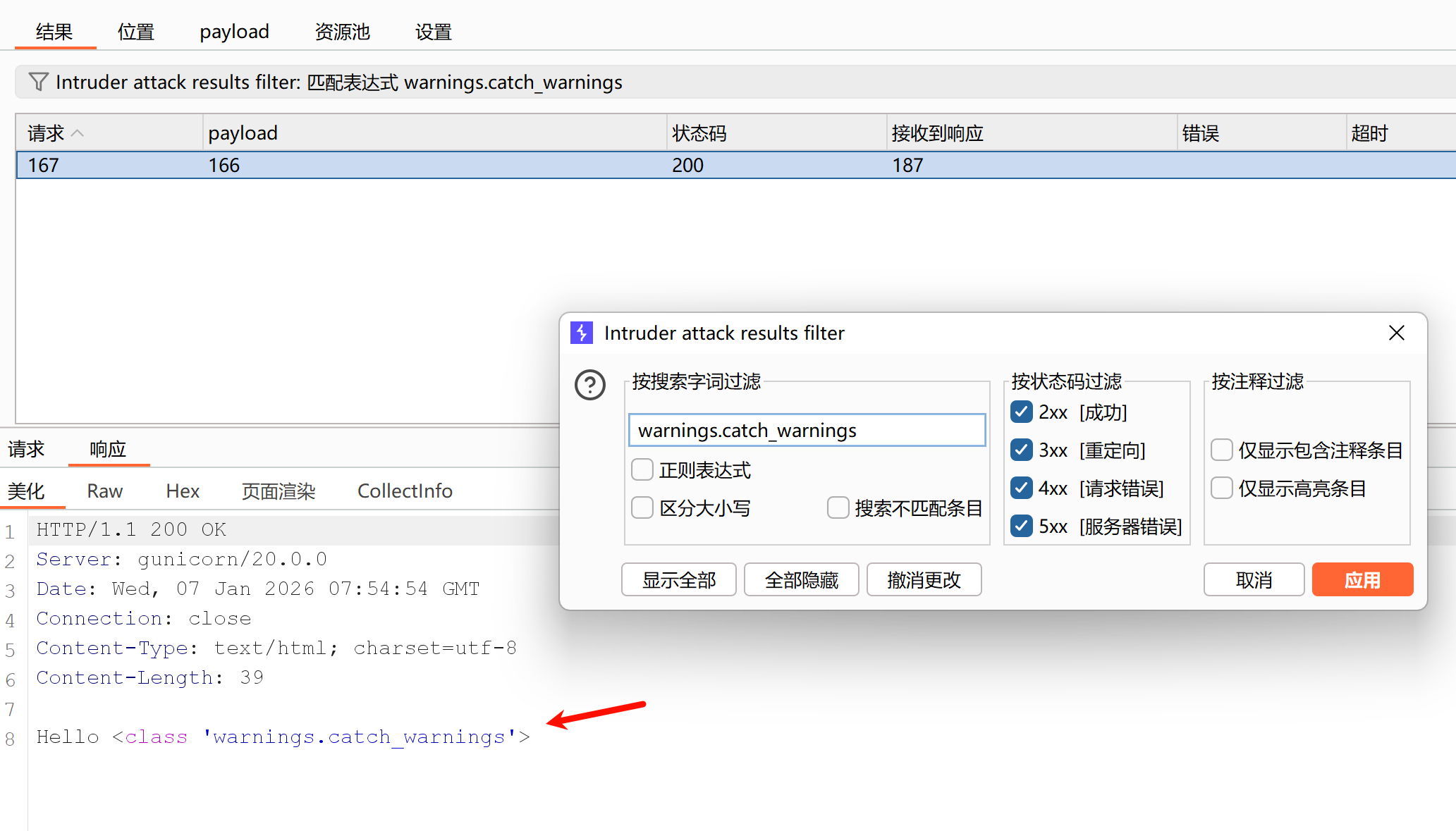
Task: Click the help question mark icon
Action: click(589, 385)
